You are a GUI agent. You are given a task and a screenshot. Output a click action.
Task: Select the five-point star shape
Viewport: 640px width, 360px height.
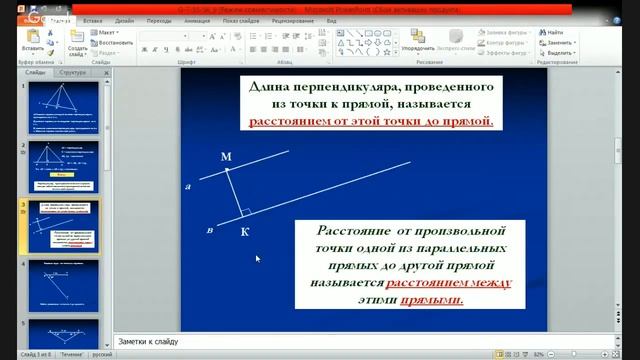pos(387,52)
